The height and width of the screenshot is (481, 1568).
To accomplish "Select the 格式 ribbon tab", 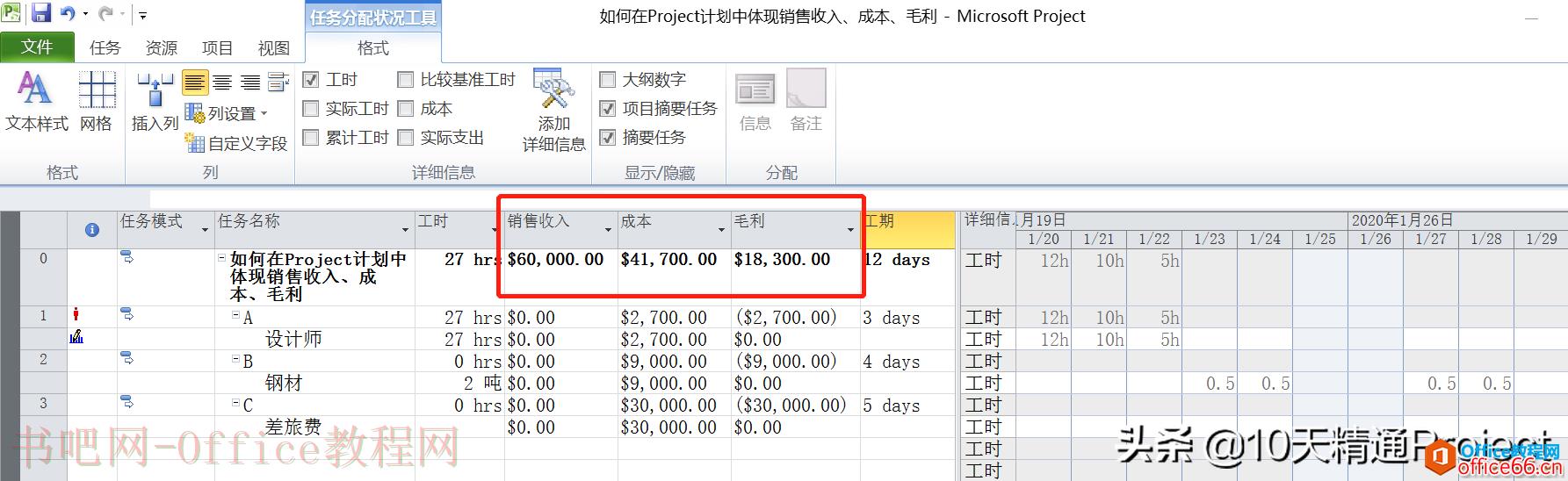I will click(373, 47).
